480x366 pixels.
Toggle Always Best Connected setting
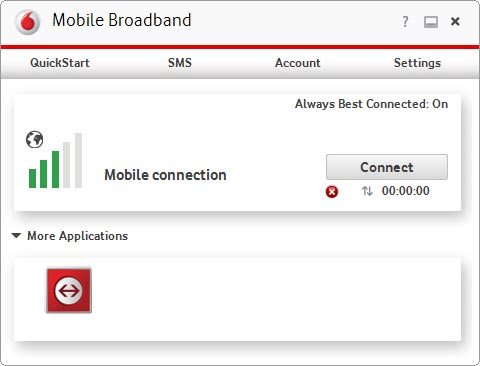click(371, 104)
